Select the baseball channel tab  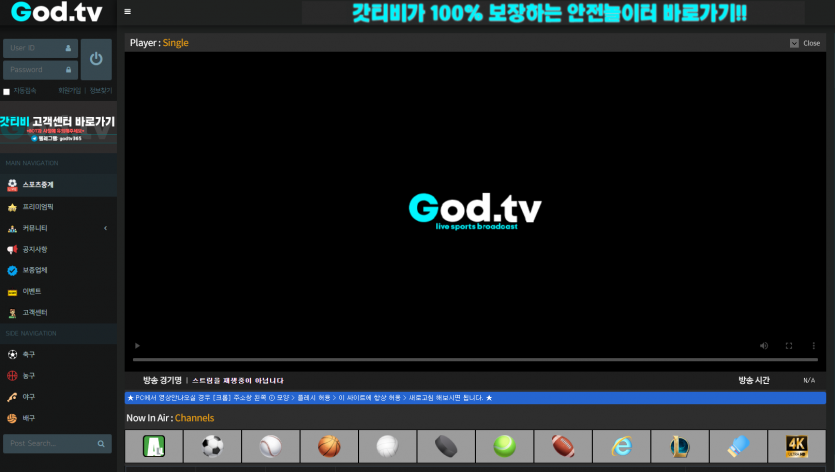click(271, 446)
